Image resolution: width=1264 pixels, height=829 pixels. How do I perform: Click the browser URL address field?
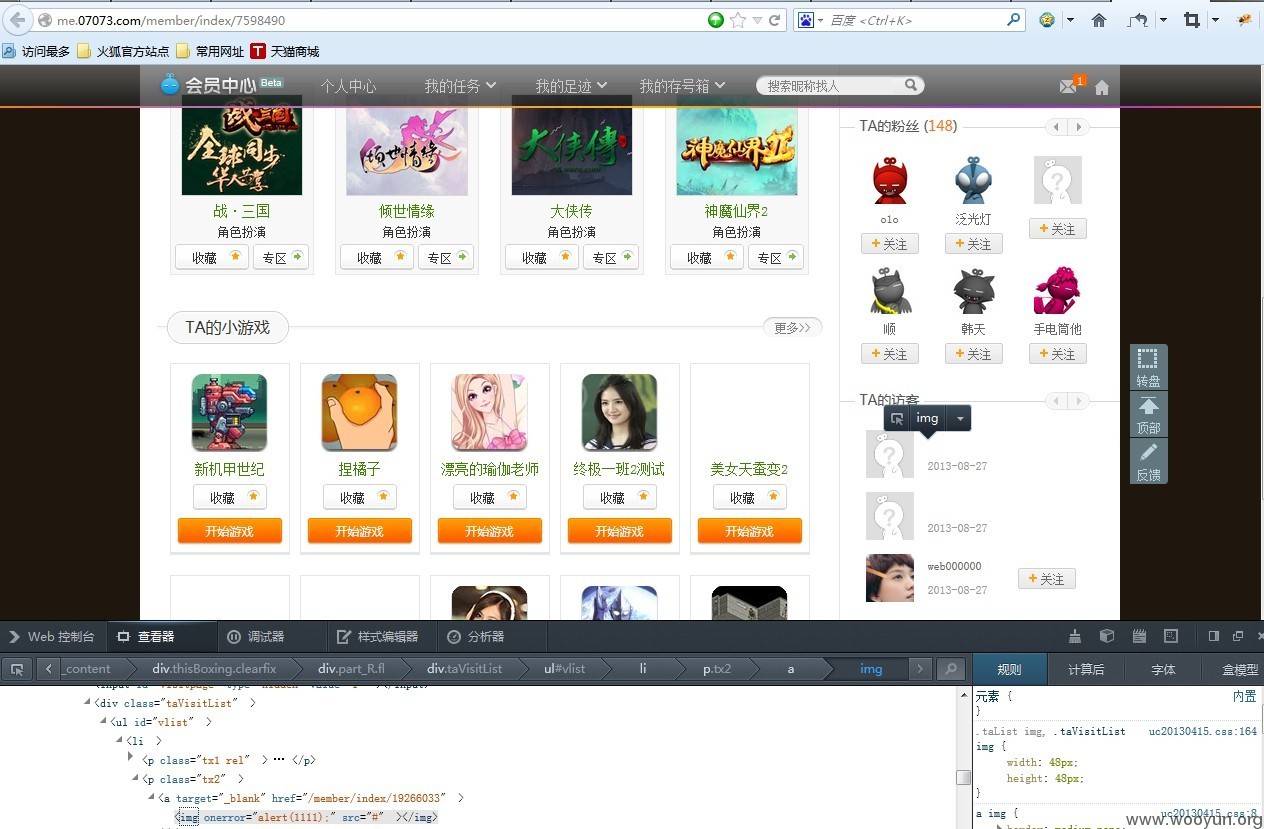(x=380, y=20)
